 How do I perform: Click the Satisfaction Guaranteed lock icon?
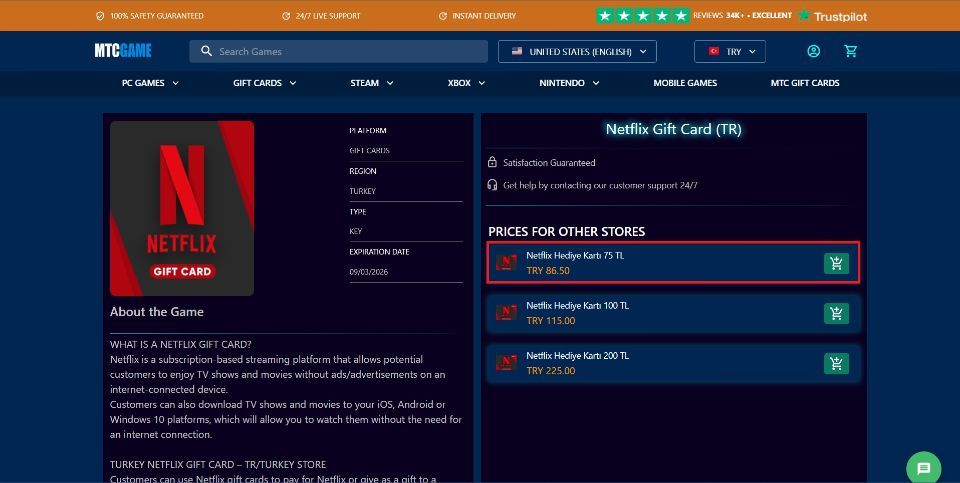(492, 162)
